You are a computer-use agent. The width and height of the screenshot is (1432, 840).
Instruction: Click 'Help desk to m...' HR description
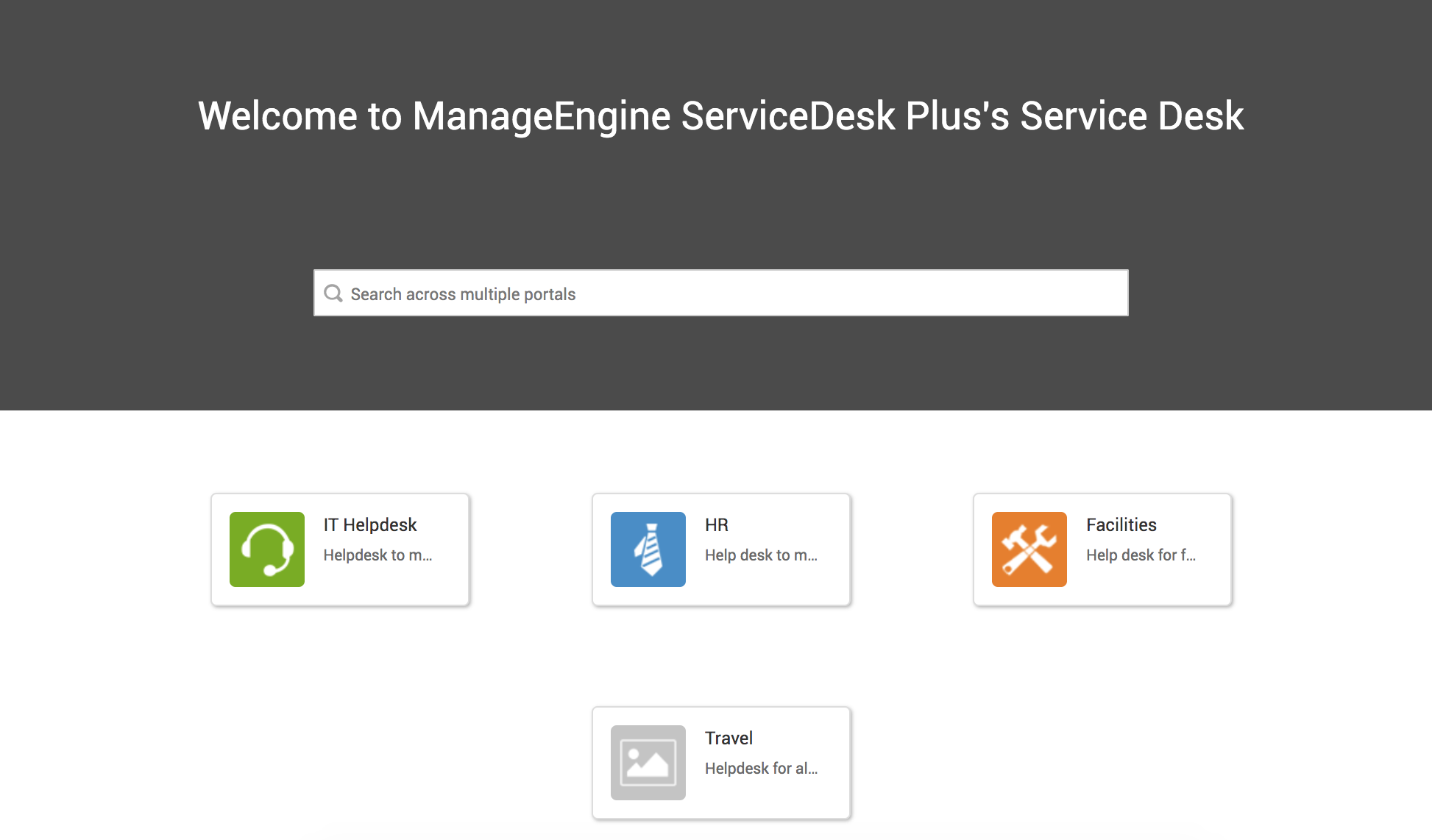pos(761,555)
